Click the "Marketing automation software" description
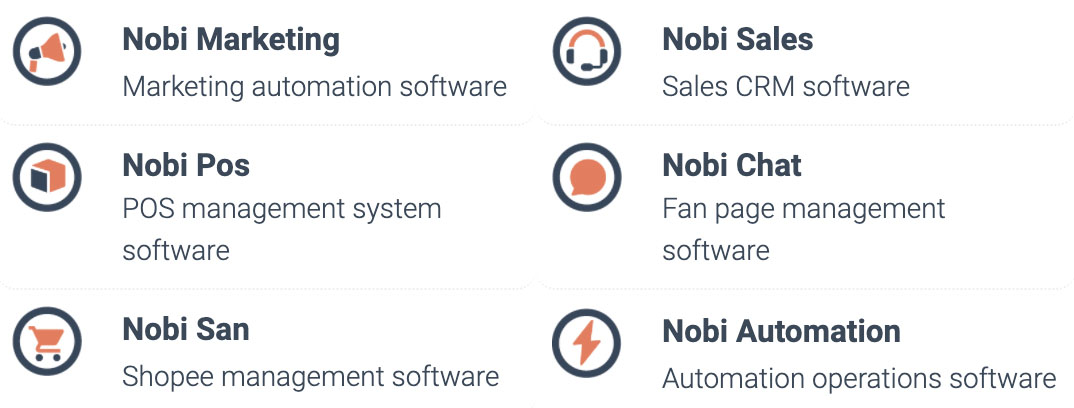Viewport: 1074px width, 408px height. pyautogui.click(x=314, y=87)
